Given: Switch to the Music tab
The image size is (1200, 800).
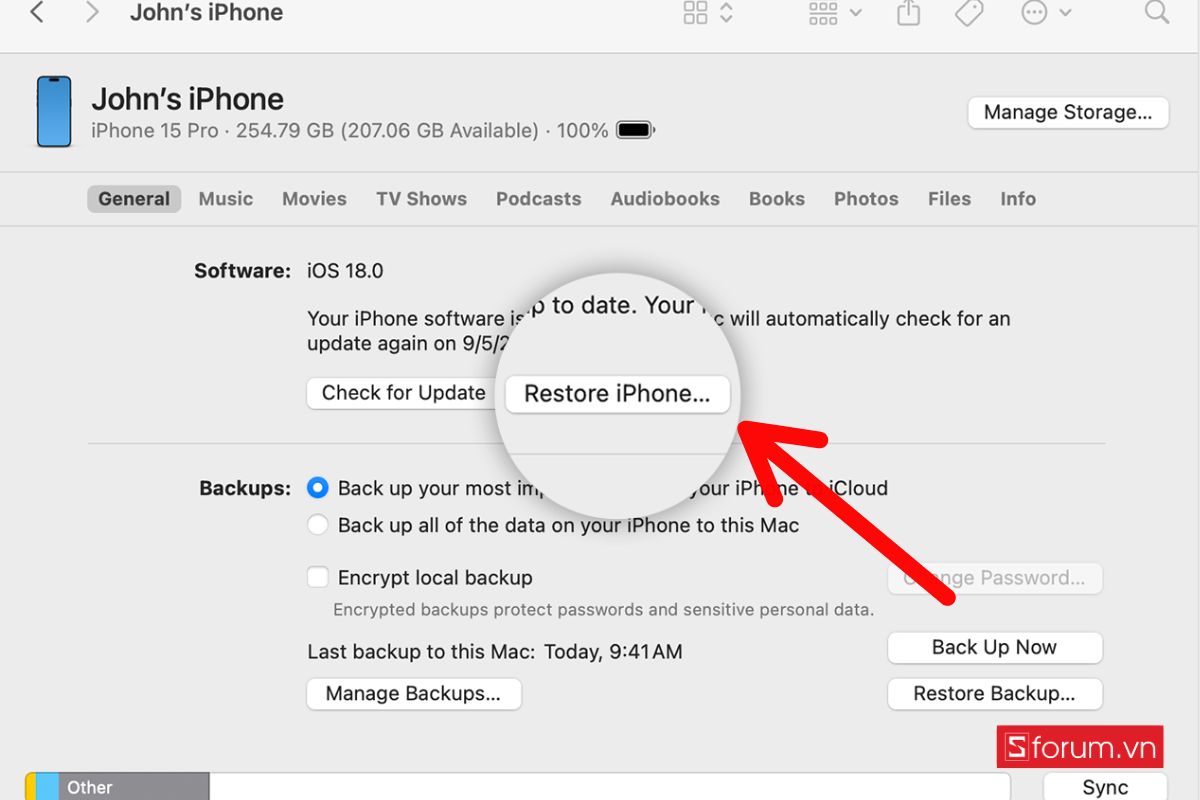Looking at the screenshot, I should pos(226,199).
